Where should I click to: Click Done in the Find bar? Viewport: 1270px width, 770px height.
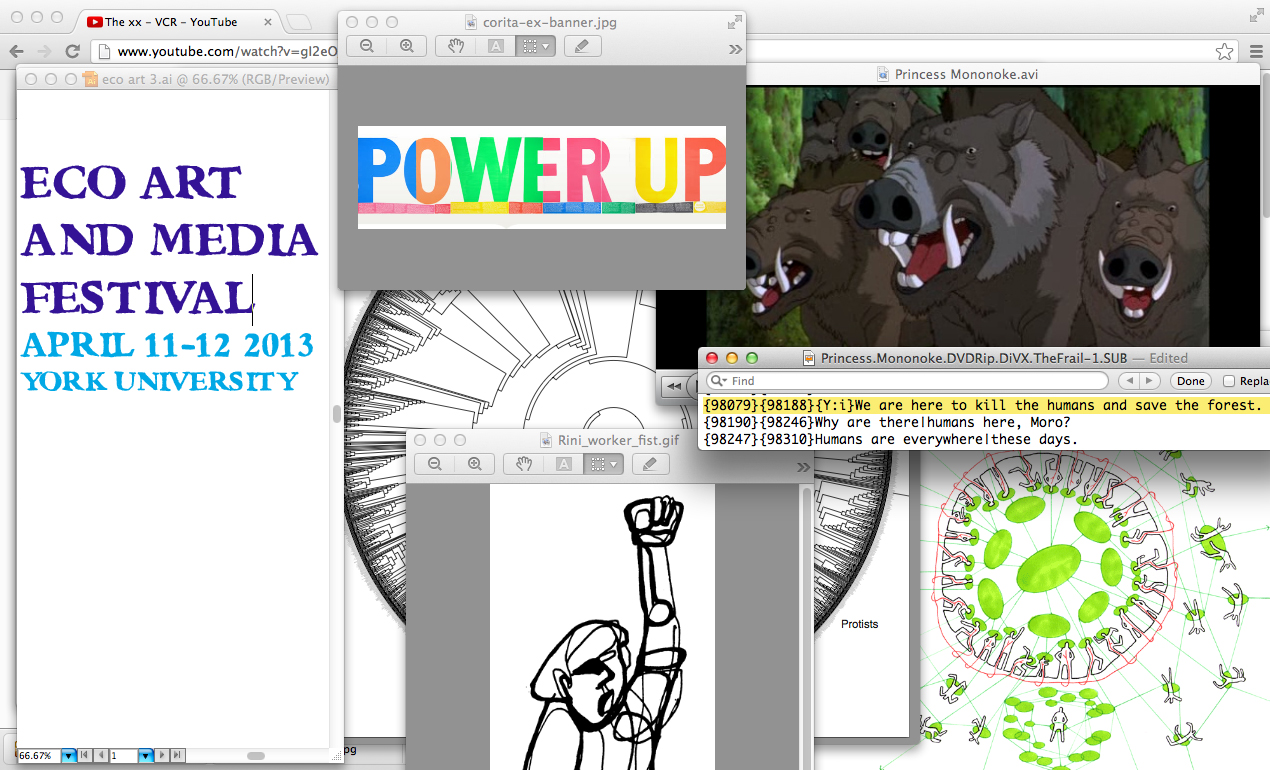tap(1190, 381)
